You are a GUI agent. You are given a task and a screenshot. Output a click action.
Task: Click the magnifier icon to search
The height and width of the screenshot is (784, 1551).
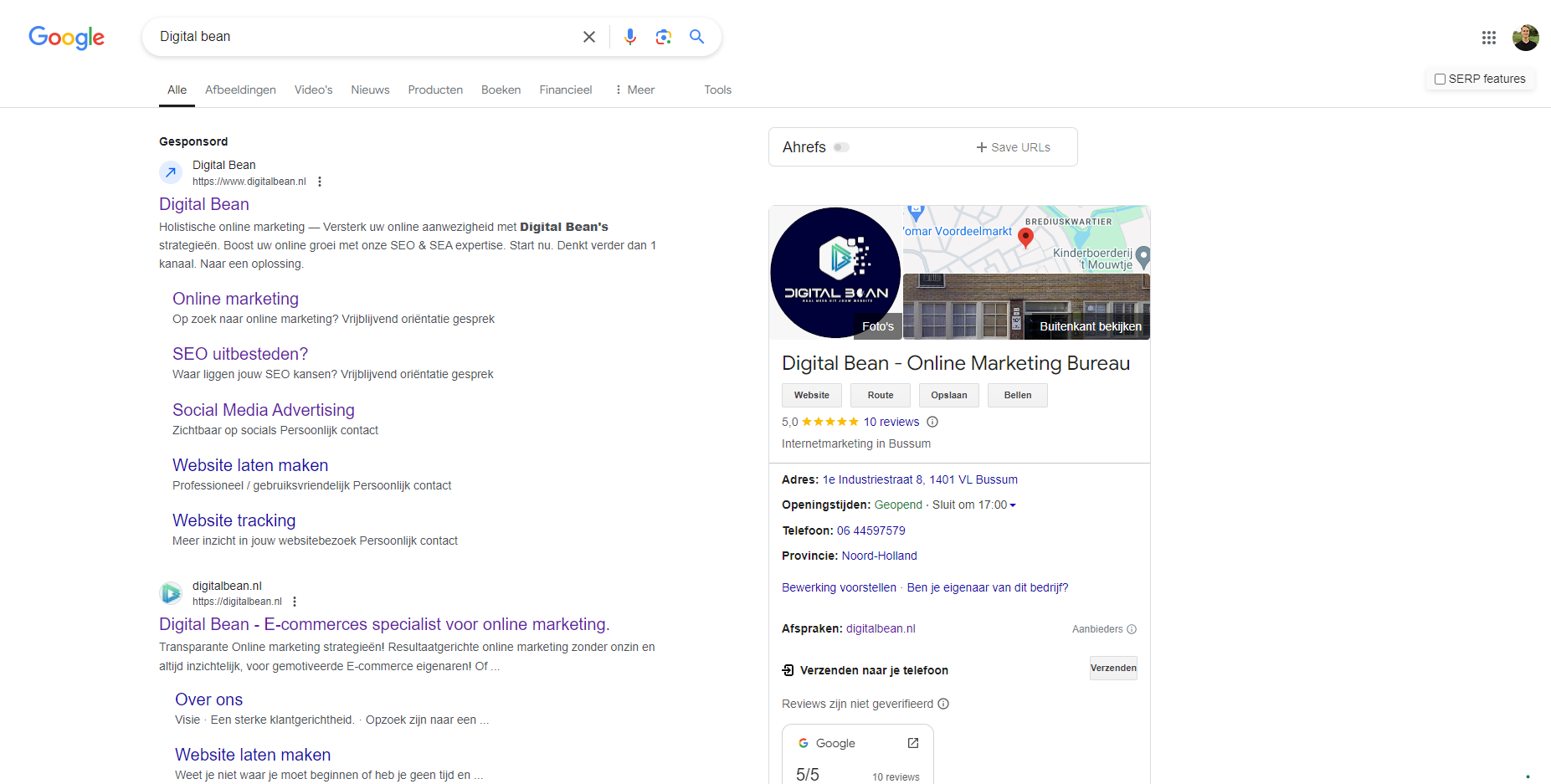tap(696, 37)
